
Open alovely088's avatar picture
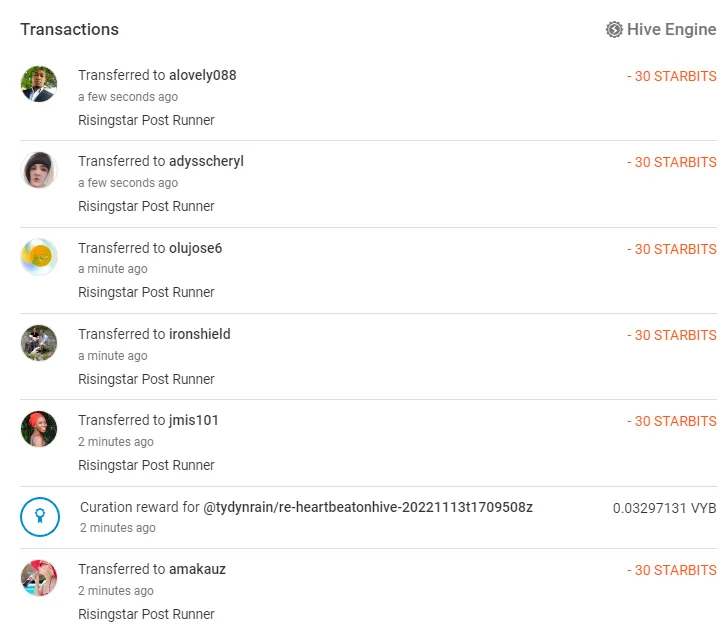tap(39, 84)
